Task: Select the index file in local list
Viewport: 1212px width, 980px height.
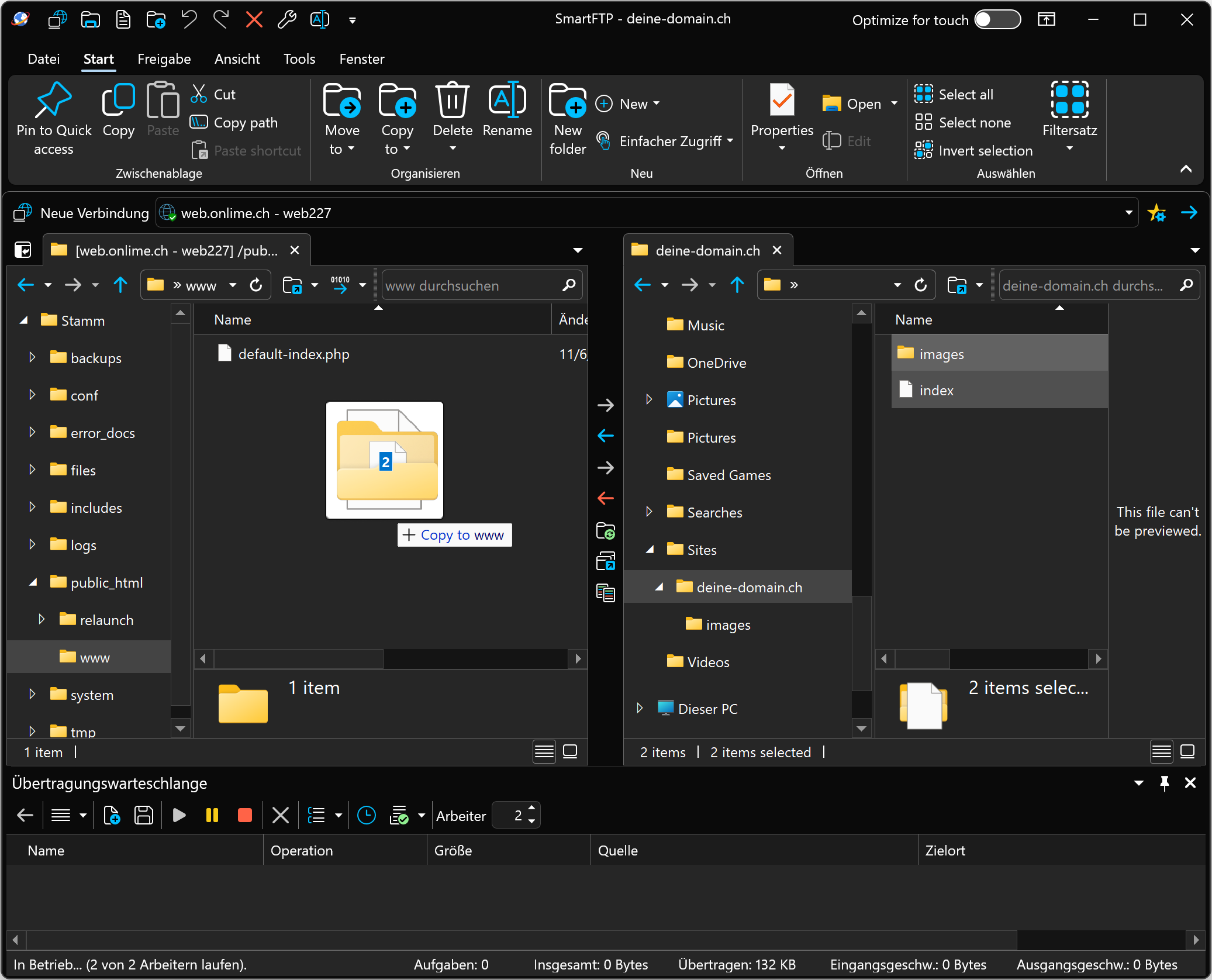Action: (999, 390)
